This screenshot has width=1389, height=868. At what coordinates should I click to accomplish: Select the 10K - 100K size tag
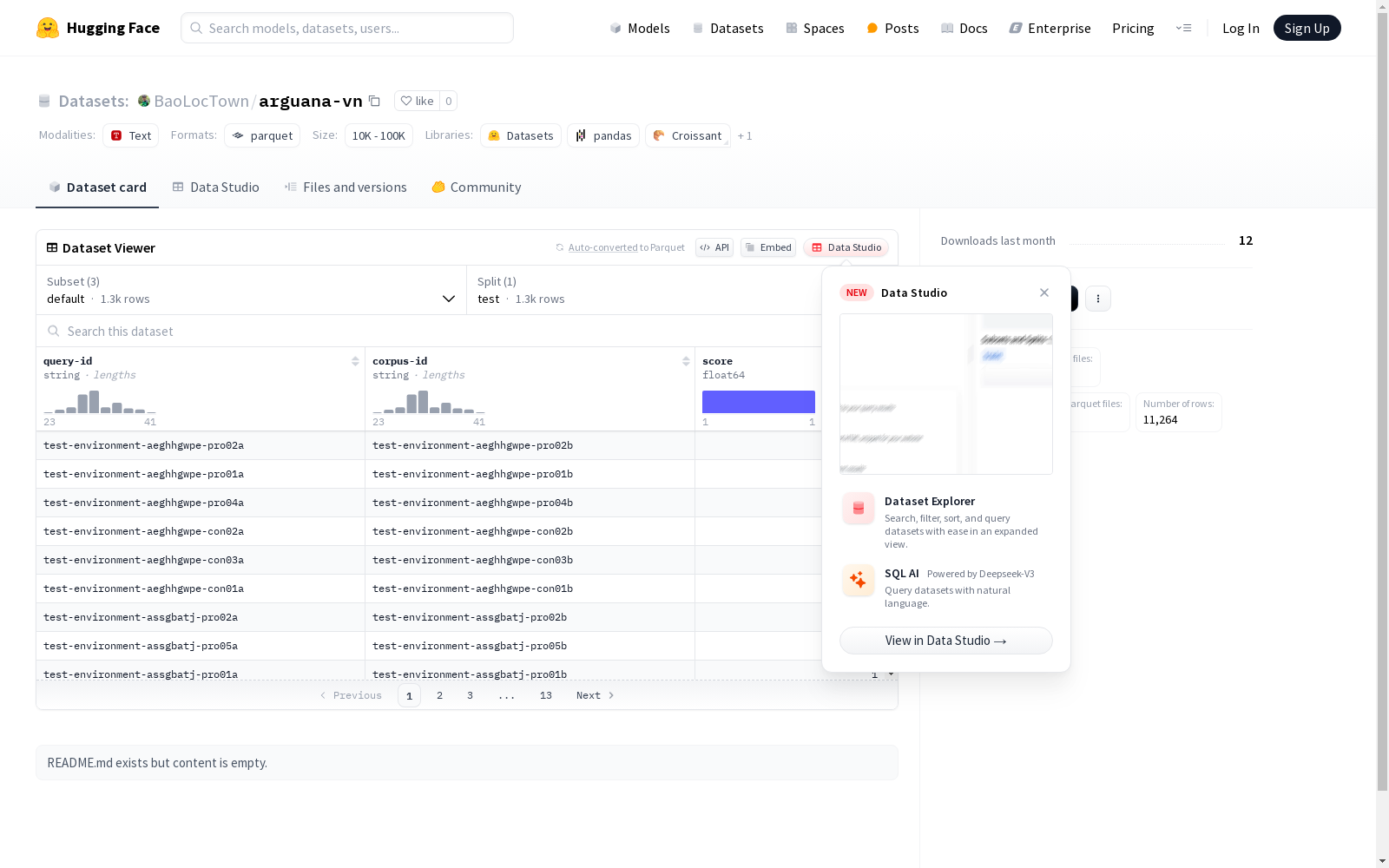379,135
